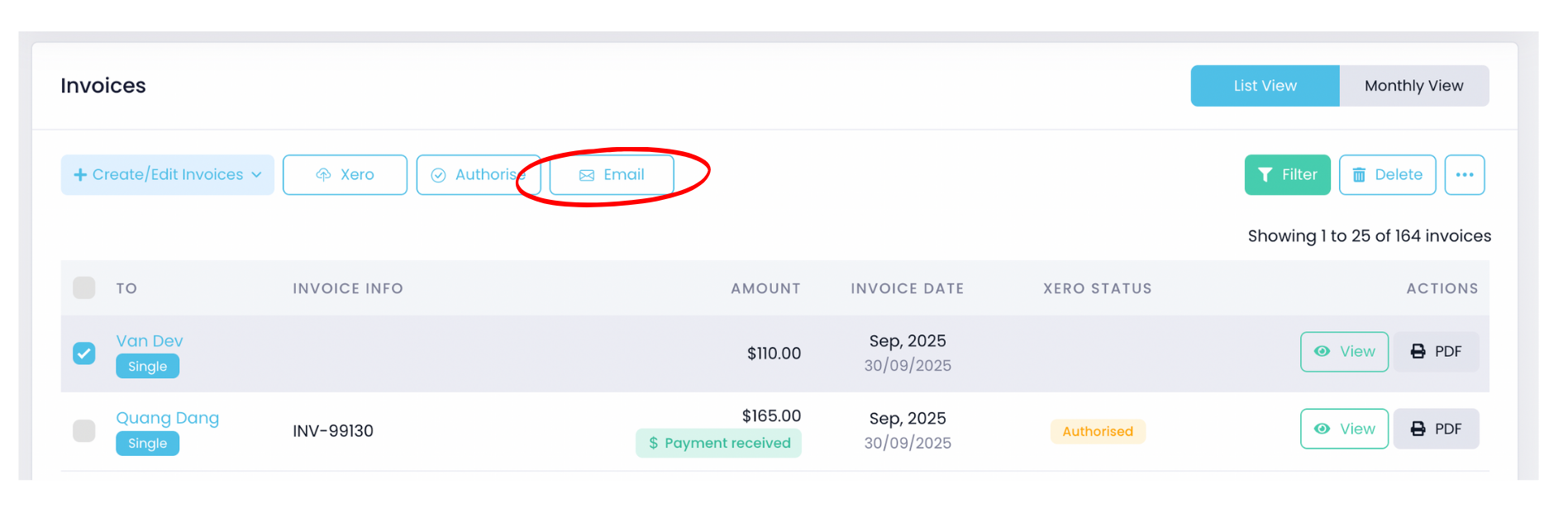Uncheck the Van Dev invoice checkbox
The width and height of the screenshot is (1568, 508).
point(84,354)
